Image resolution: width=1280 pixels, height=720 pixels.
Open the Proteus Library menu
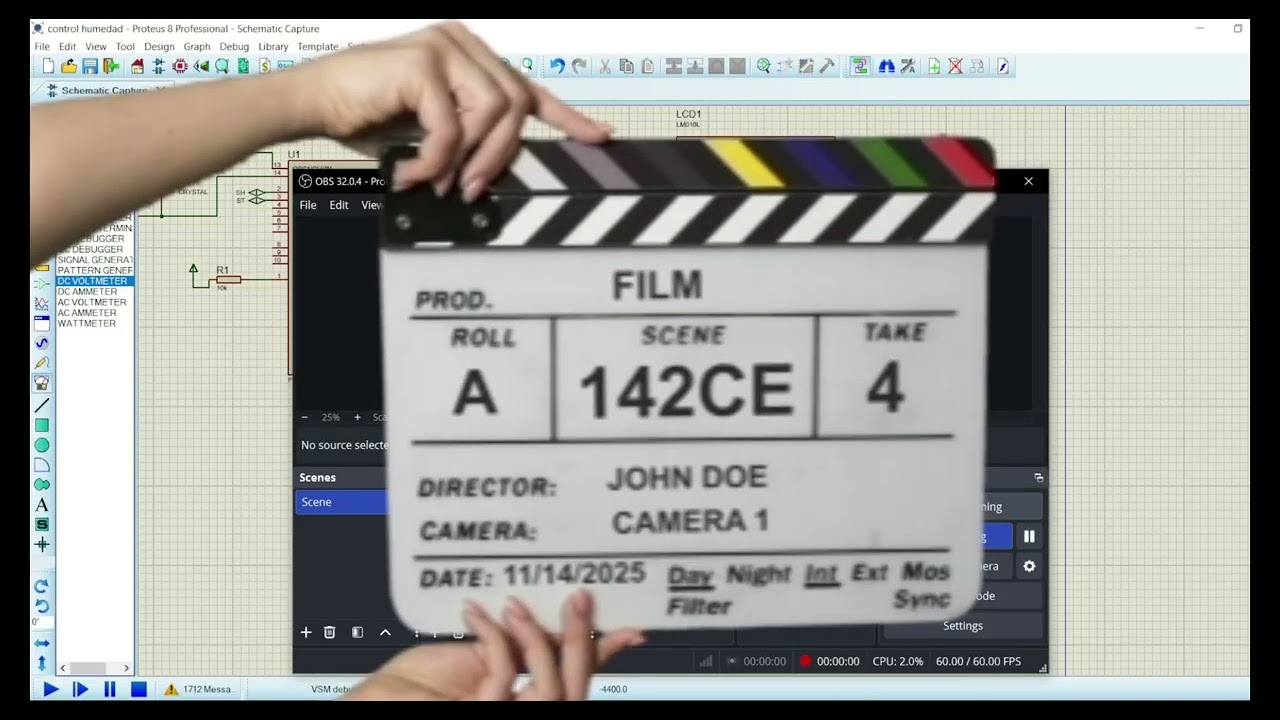tap(273, 47)
